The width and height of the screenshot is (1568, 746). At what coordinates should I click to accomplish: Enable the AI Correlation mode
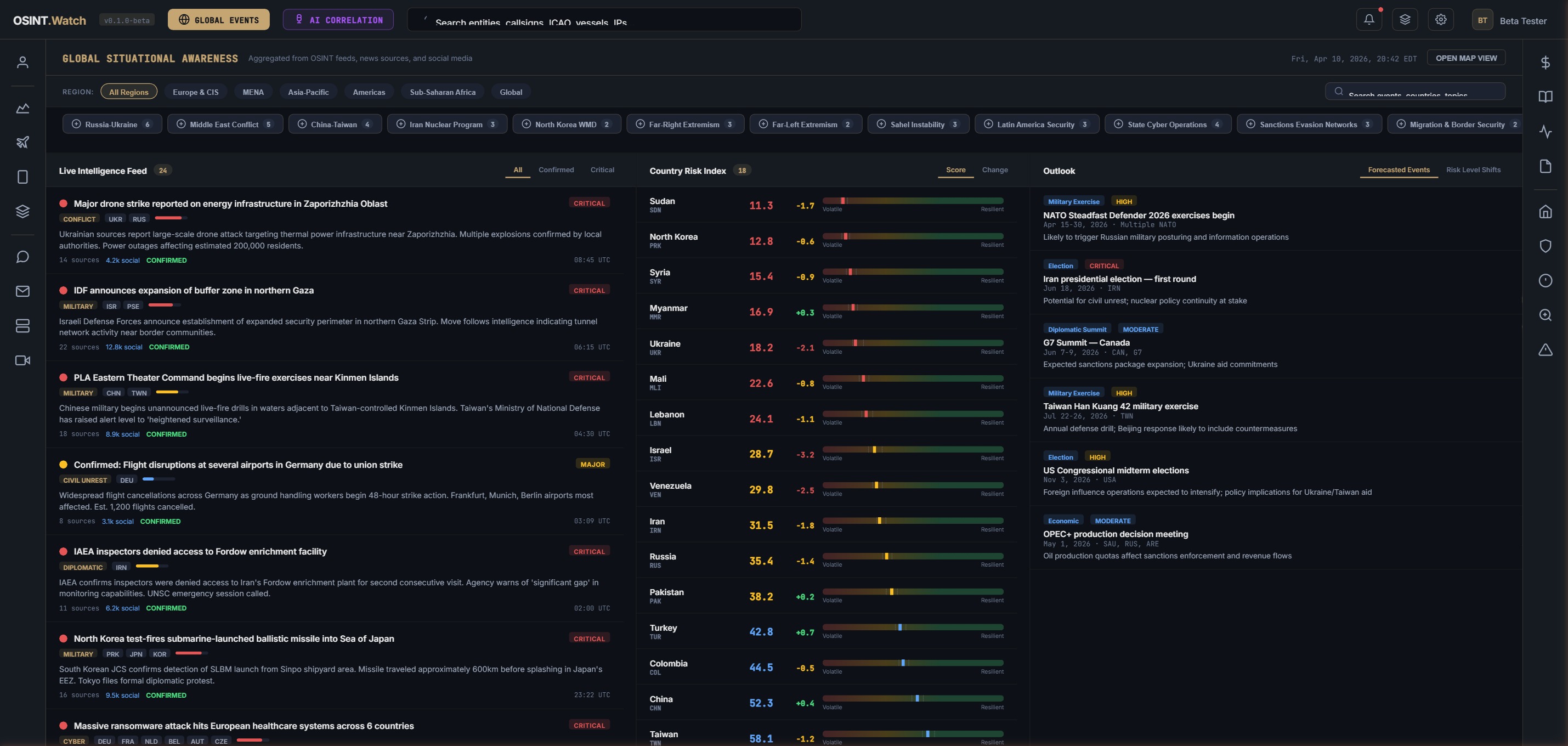(338, 19)
